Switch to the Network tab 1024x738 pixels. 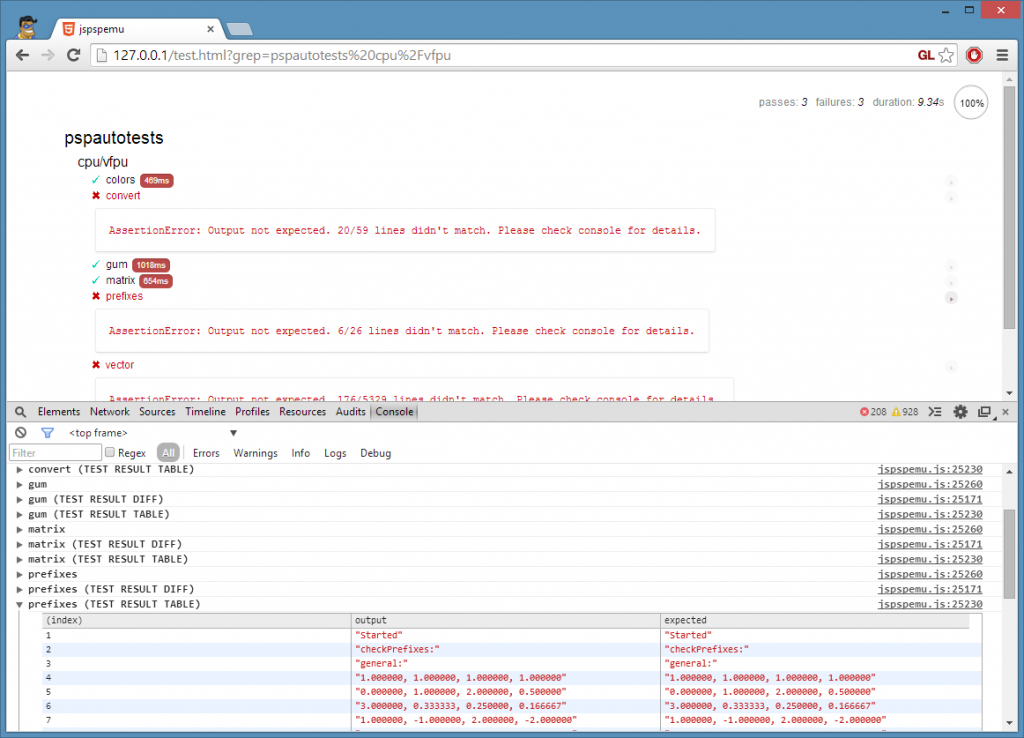[x=109, y=412]
